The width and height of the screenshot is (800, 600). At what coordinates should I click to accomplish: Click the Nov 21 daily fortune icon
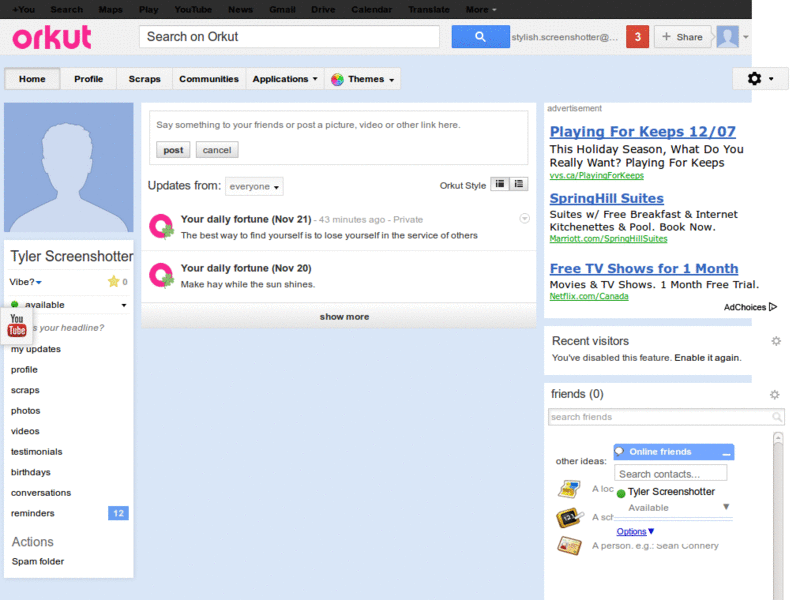pos(161,227)
